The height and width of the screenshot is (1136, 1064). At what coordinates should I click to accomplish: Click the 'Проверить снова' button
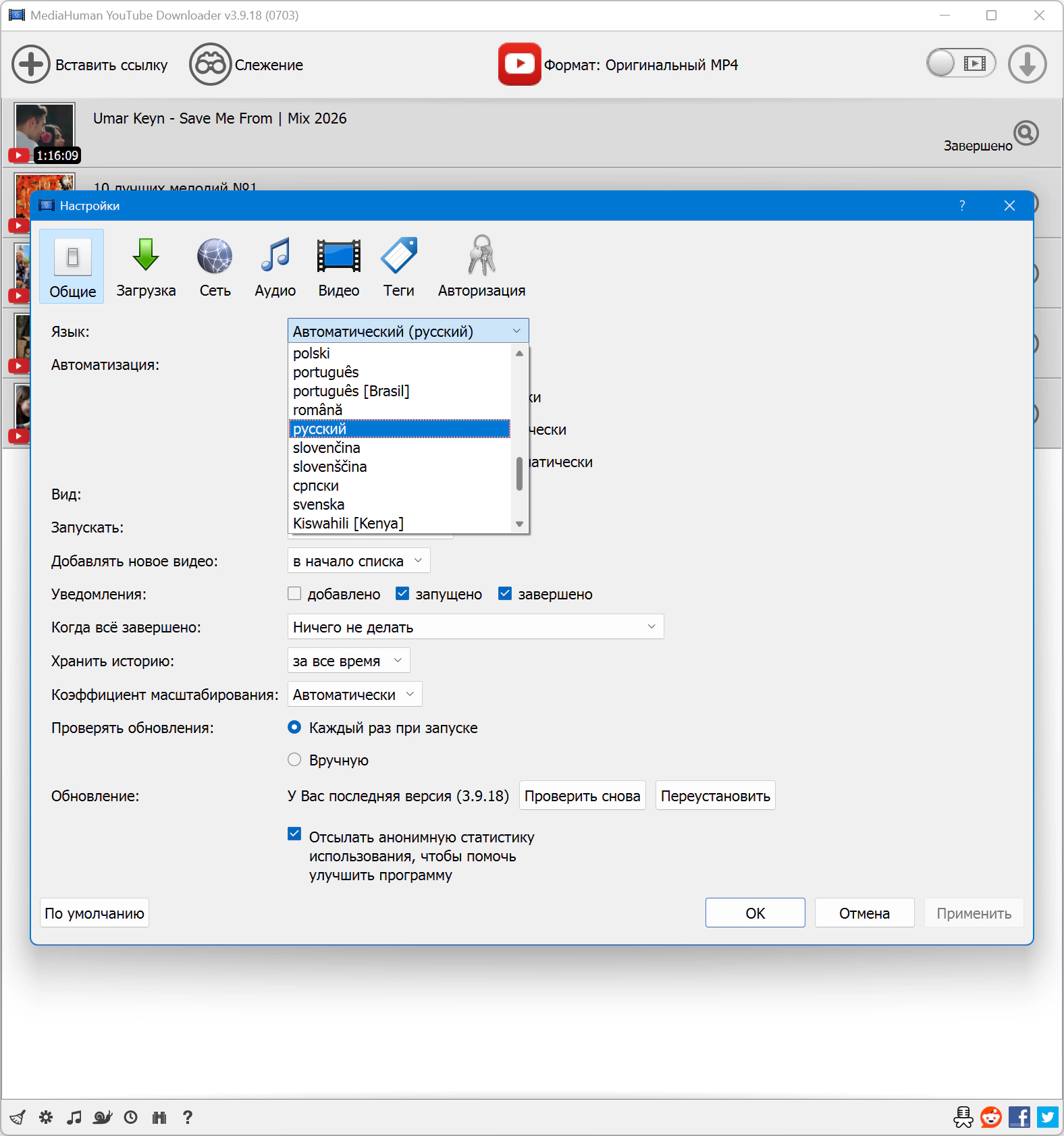point(582,796)
